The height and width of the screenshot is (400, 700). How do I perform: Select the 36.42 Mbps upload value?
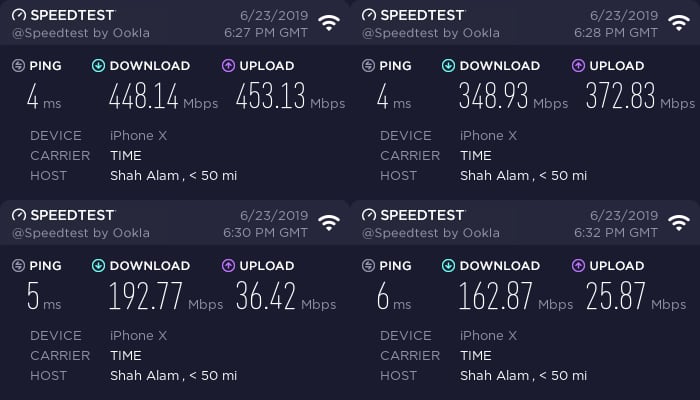tap(286, 296)
